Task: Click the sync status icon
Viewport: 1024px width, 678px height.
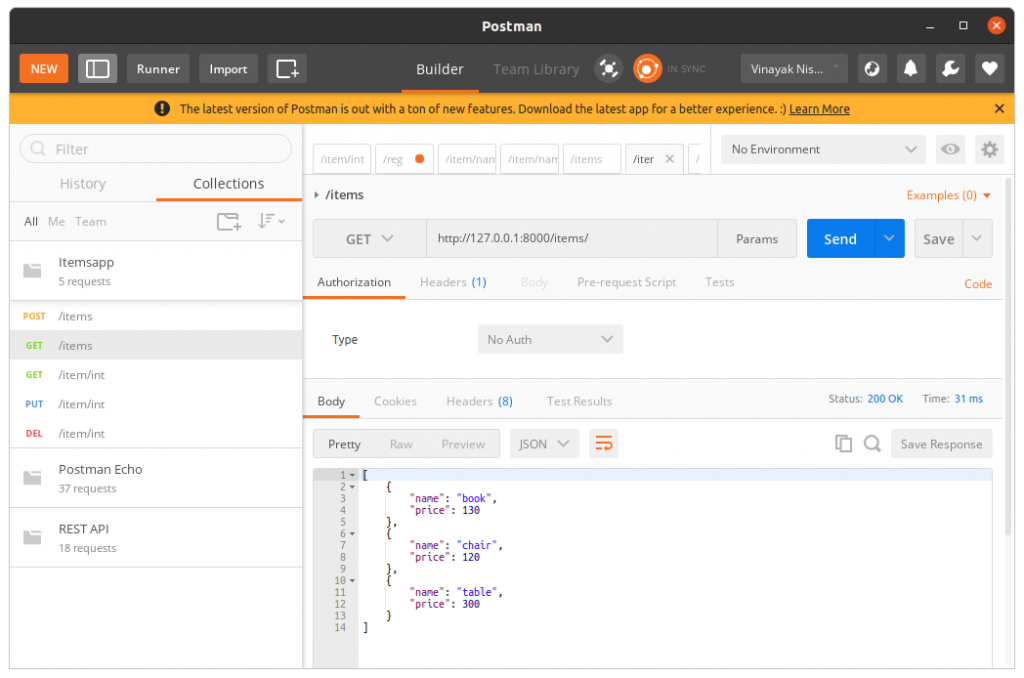Action: pos(647,68)
